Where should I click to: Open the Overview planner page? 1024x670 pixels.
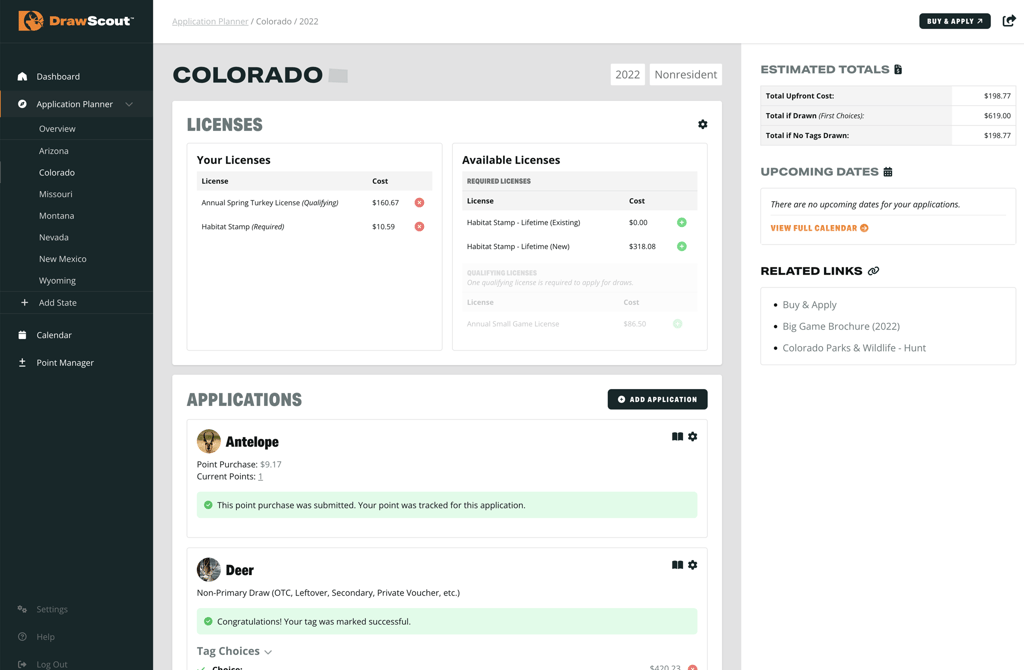[x=57, y=129]
